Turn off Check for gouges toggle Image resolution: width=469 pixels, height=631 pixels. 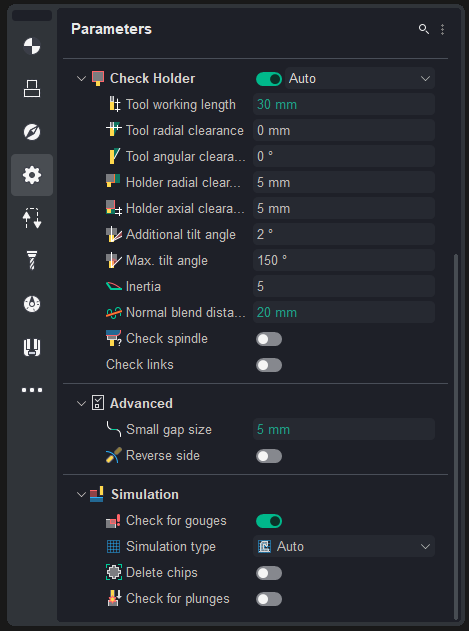pos(269,521)
